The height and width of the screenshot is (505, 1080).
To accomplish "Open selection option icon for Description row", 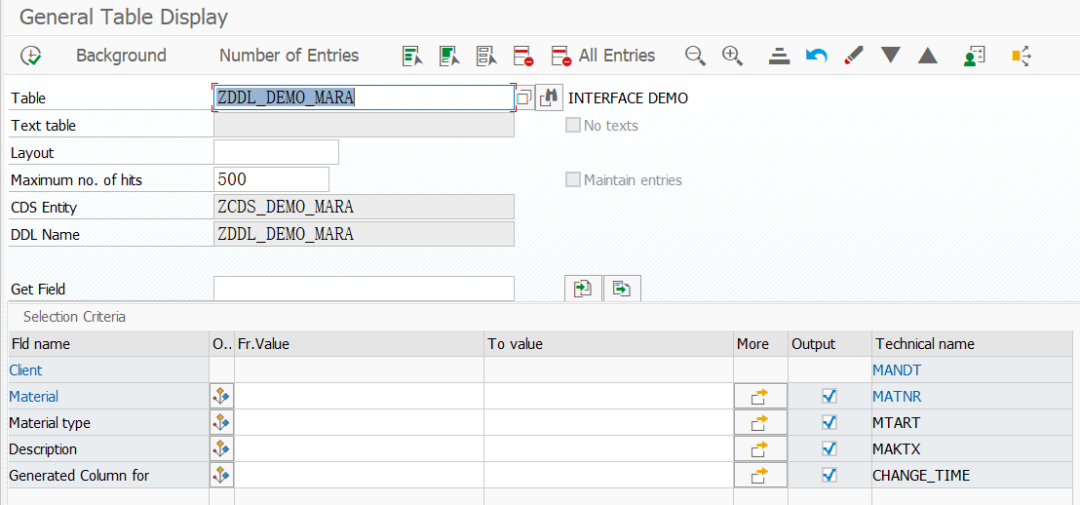I will (222, 449).
